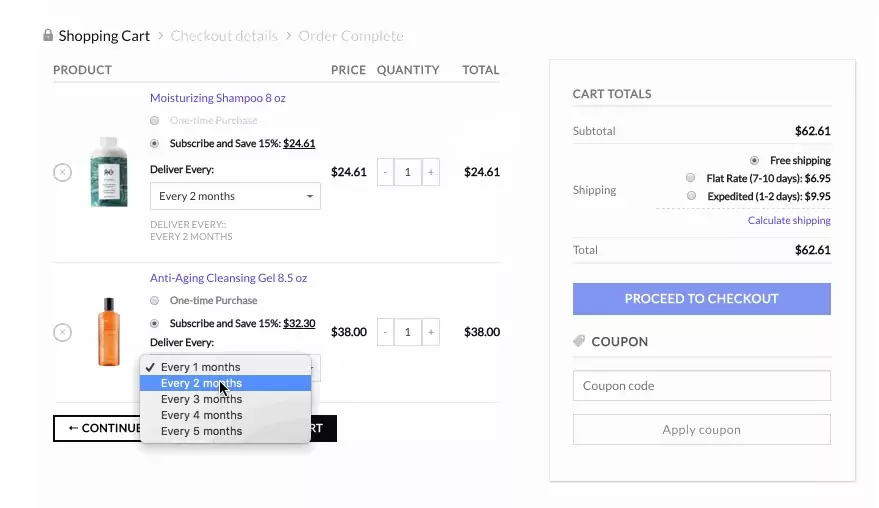Click the Apply coupon button
This screenshot has width=879, height=508.
click(701, 430)
